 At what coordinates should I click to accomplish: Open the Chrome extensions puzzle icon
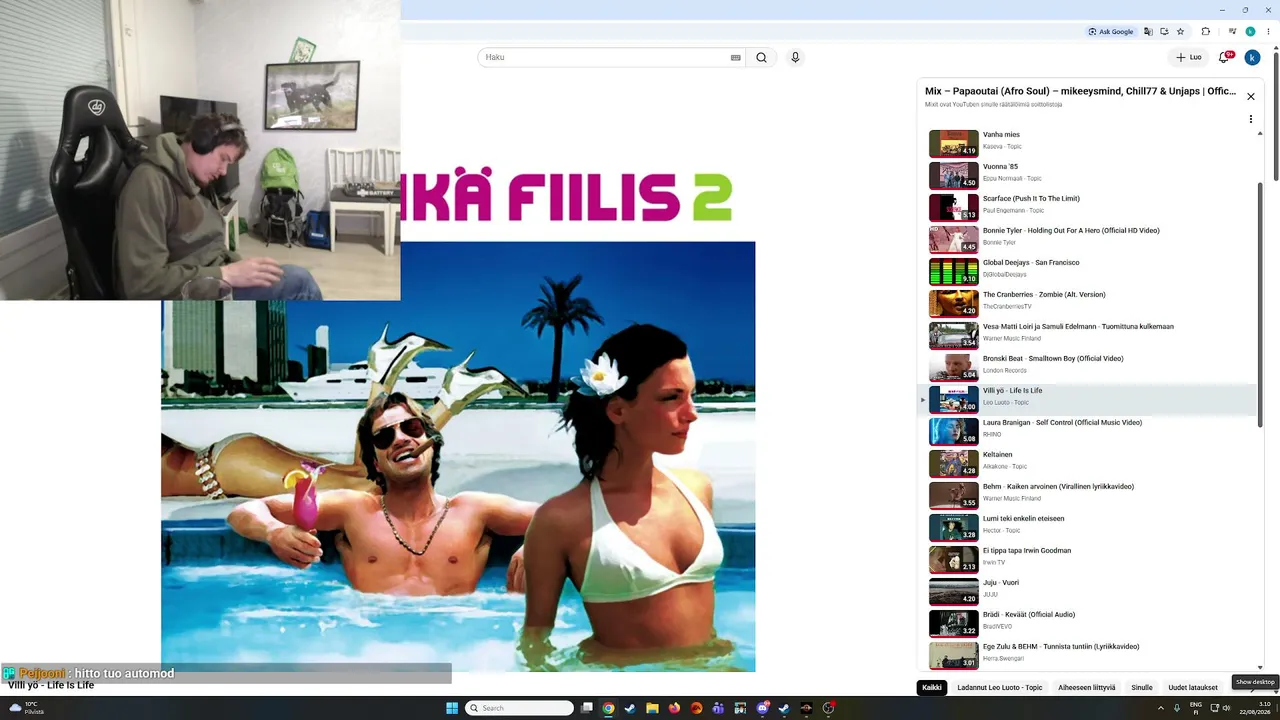point(1206,32)
